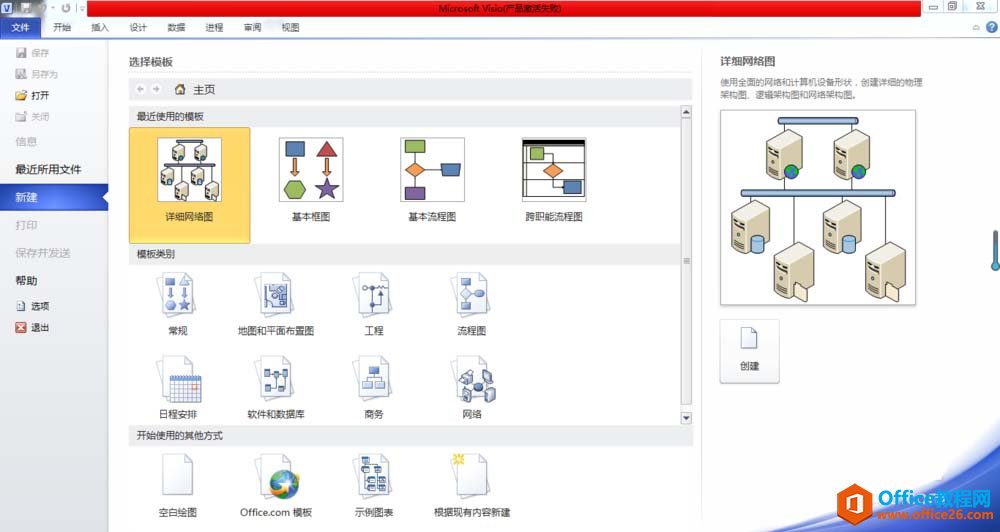Image resolution: width=1000 pixels, height=532 pixels.
Task: Choose 根据现有内容新建
Action: click(472, 485)
